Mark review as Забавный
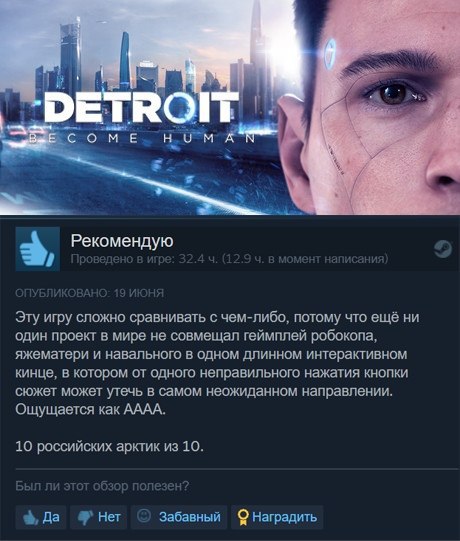 179,517
